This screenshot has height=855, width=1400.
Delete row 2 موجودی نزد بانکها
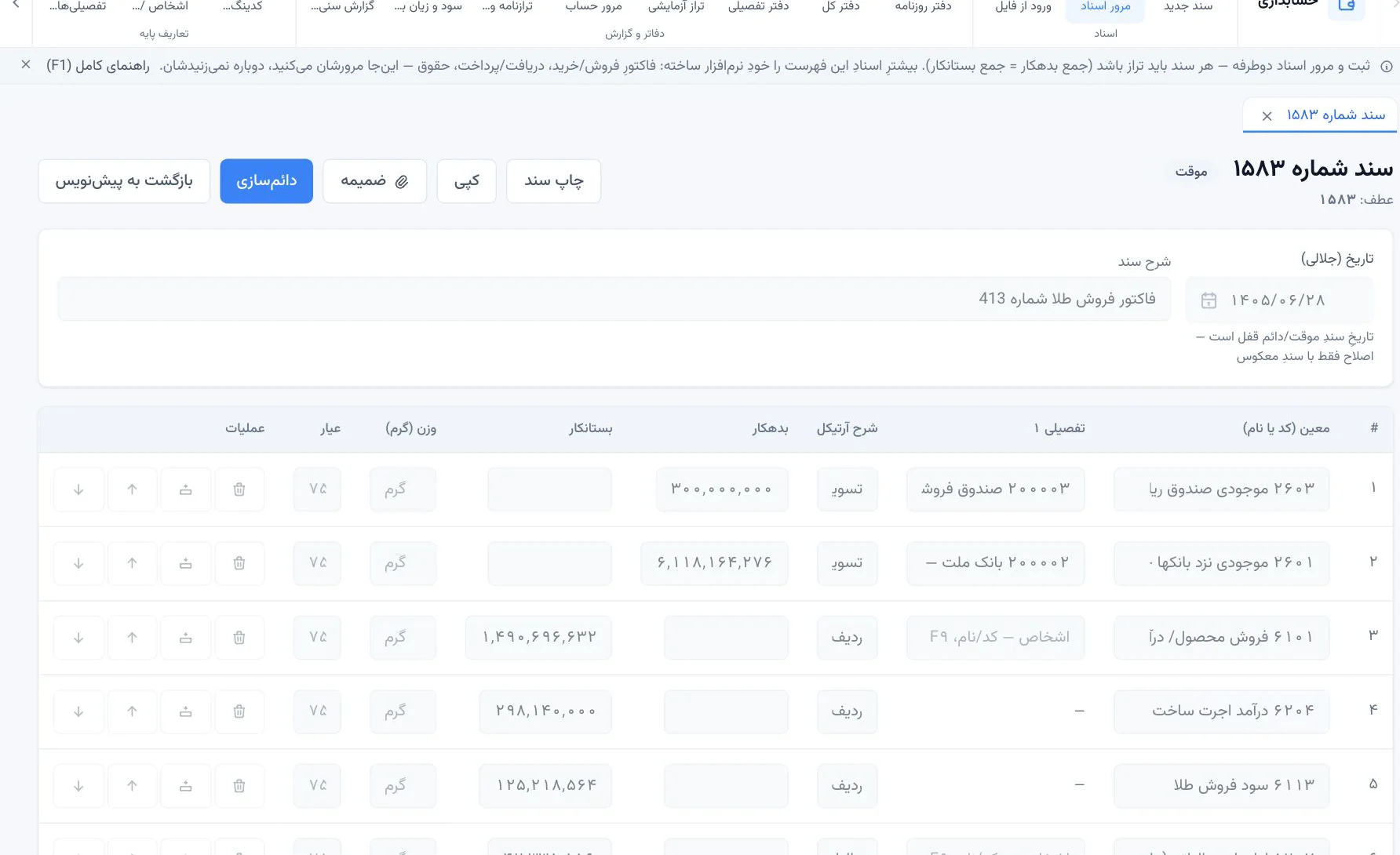pyautogui.click(x=239, y=563)
